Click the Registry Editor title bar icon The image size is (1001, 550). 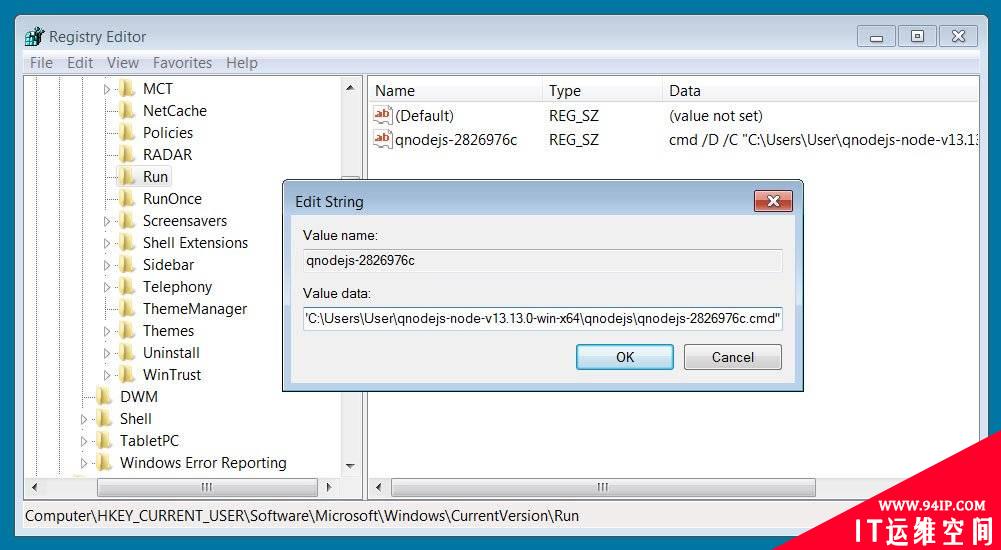point(34,36)
